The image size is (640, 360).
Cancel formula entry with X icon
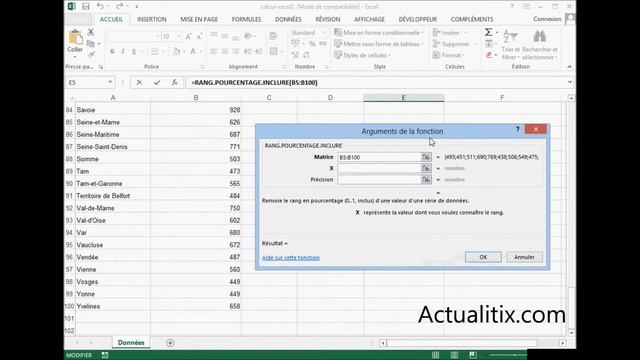pyautogui.click(x=139, y=82)
